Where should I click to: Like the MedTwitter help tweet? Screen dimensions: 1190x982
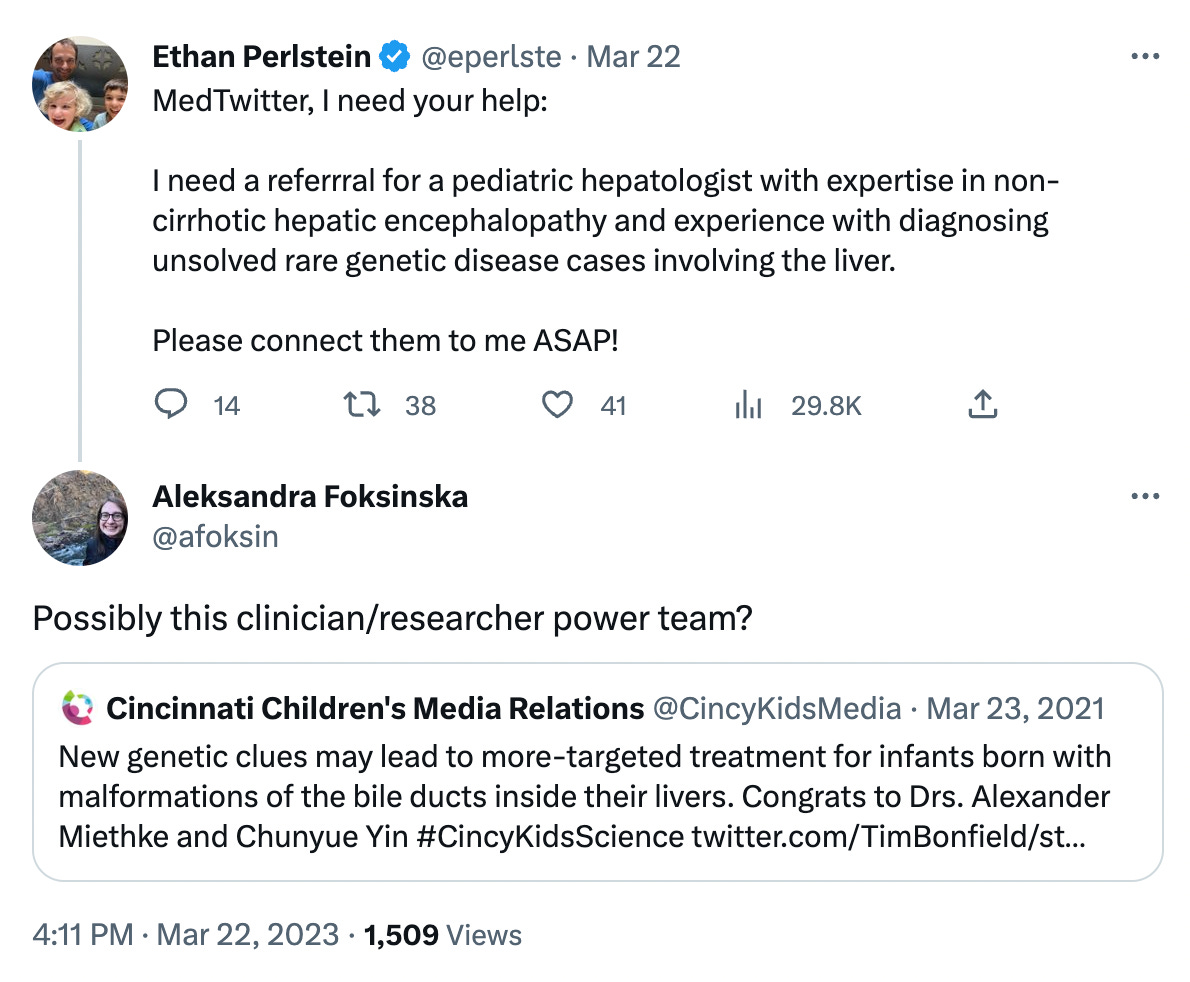(557, 404)
